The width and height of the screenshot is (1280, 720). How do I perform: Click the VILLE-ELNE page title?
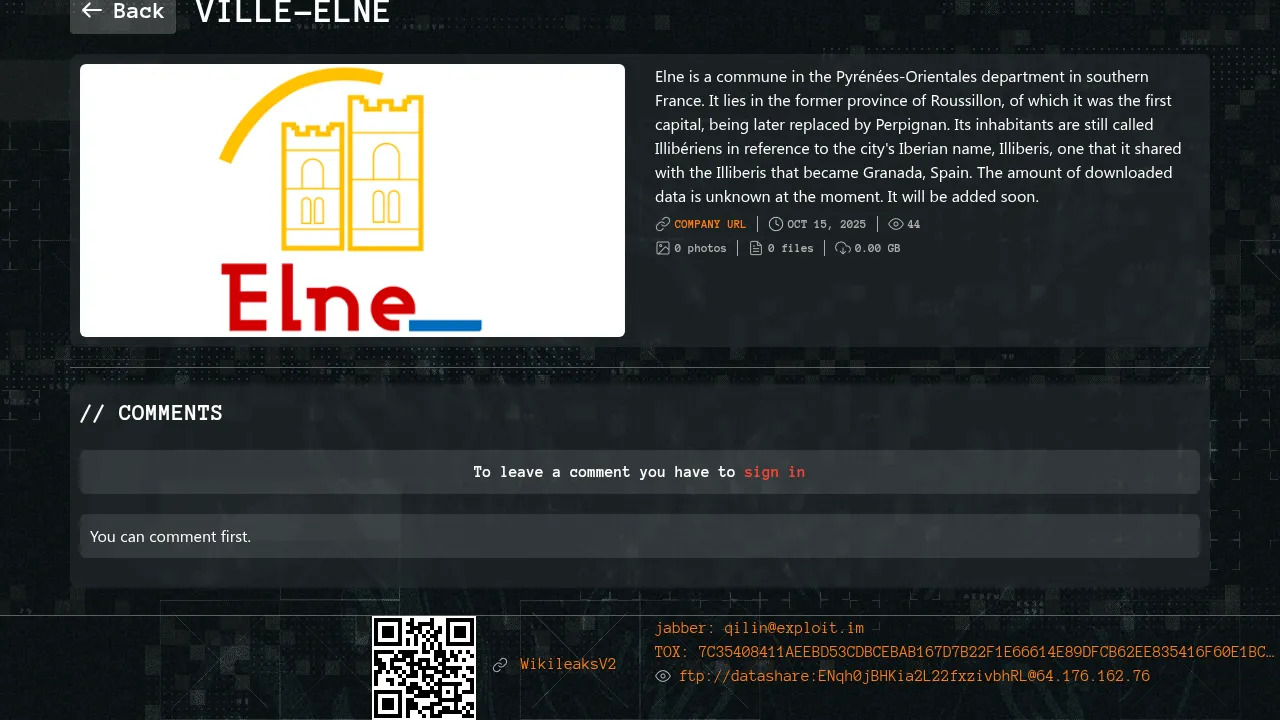292,13
